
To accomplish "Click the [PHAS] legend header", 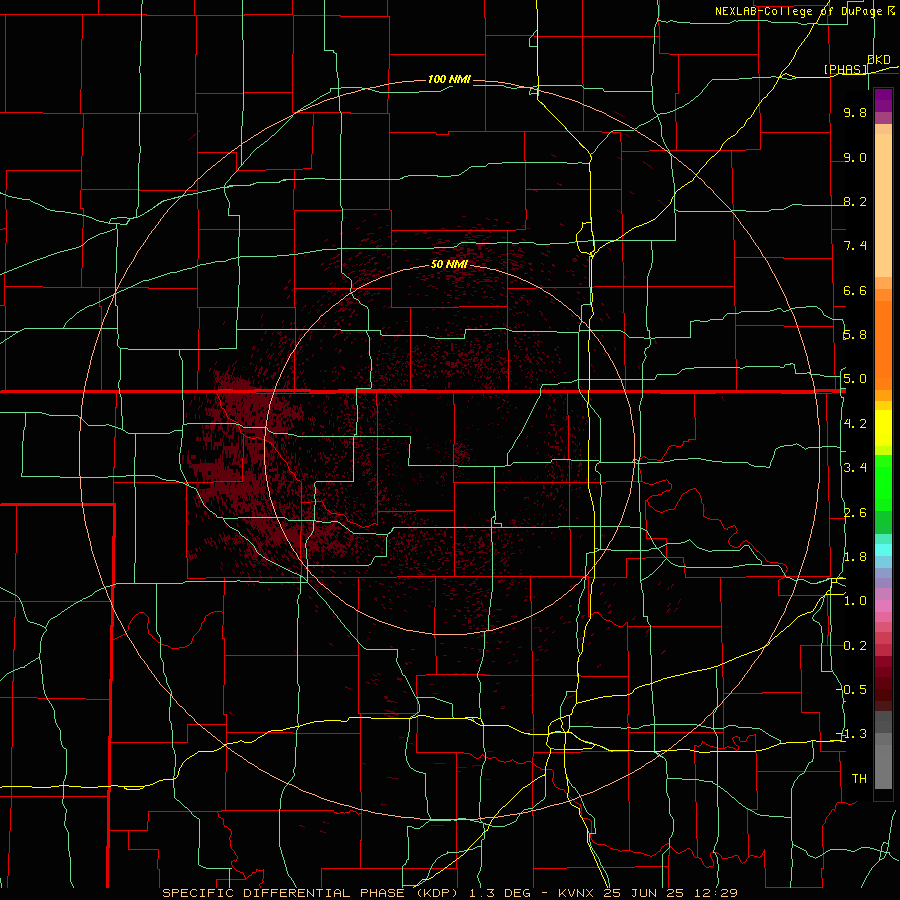I will [x=845, y=69].
